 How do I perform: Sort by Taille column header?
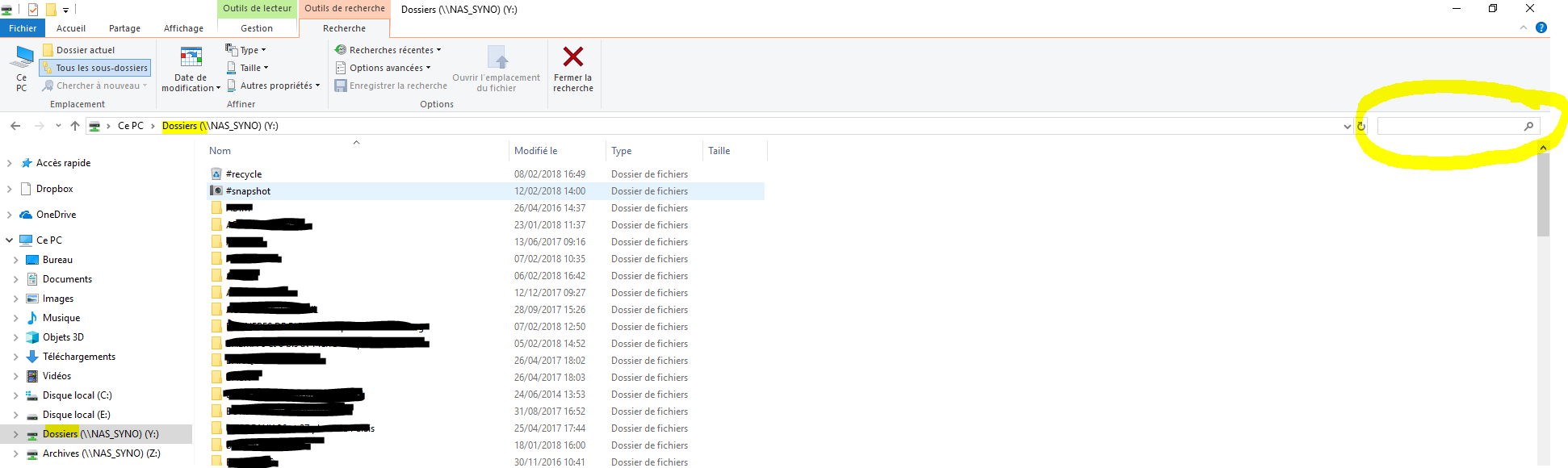click(x=719, y=151)
